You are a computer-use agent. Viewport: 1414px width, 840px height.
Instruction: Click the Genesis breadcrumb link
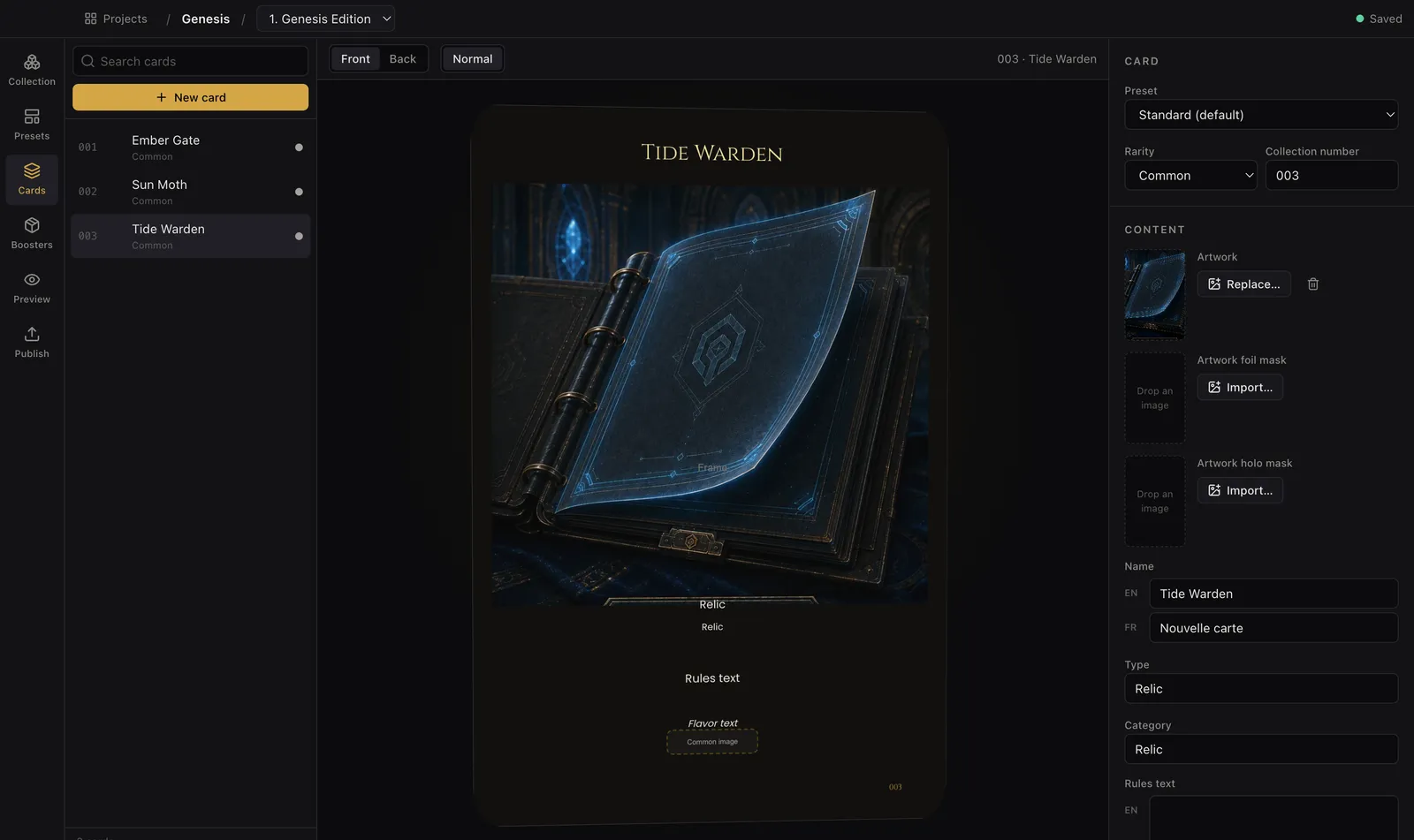pyautogui.click(x=206, y=19)
